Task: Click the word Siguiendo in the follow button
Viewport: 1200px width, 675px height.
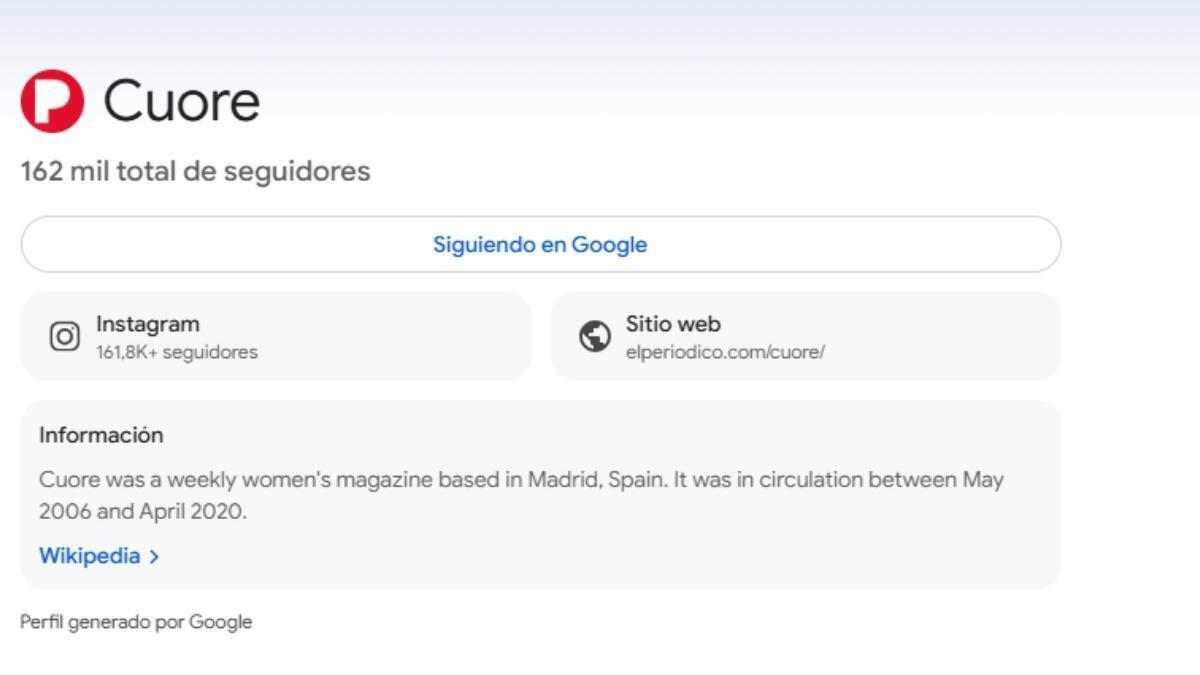Action: [x=483, y=244]
